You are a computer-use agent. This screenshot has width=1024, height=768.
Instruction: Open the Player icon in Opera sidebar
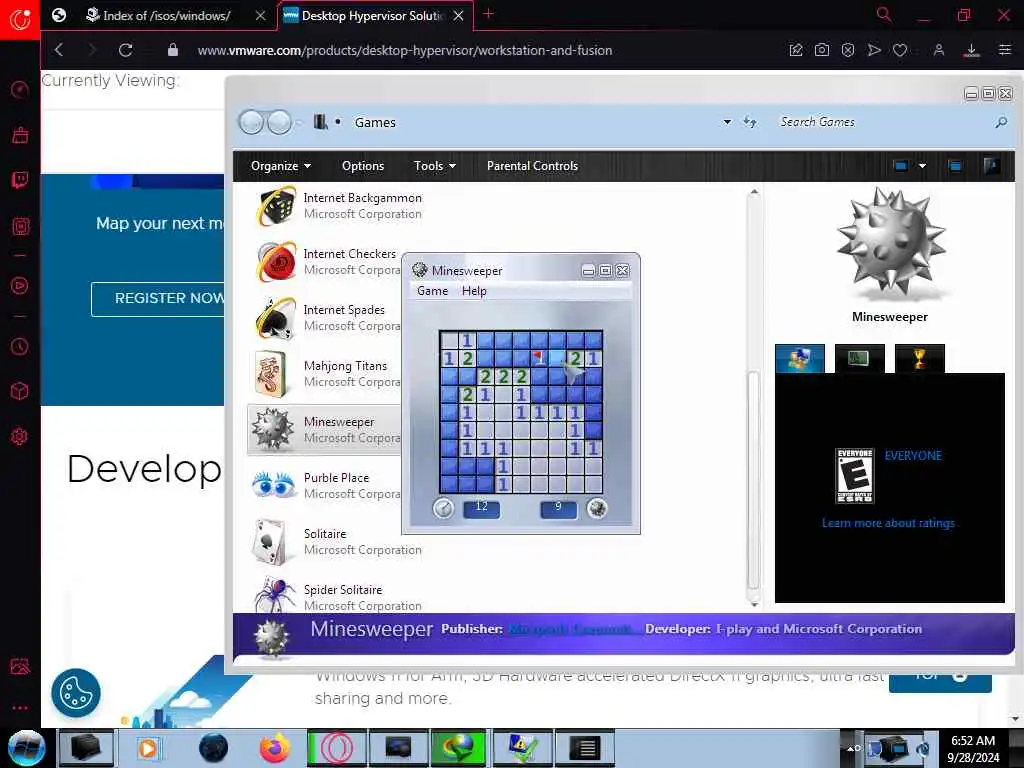(20, 285)
